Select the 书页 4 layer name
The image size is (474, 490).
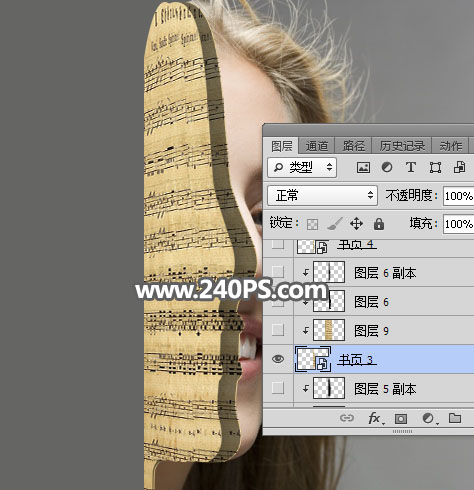356,245
